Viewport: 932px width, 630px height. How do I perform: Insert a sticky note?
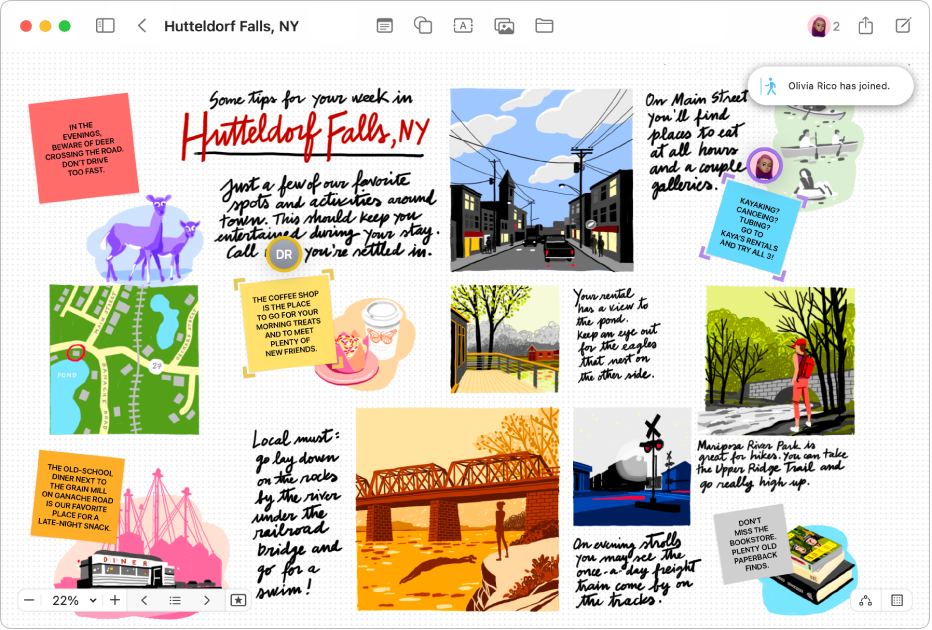(x=385, y=26)
